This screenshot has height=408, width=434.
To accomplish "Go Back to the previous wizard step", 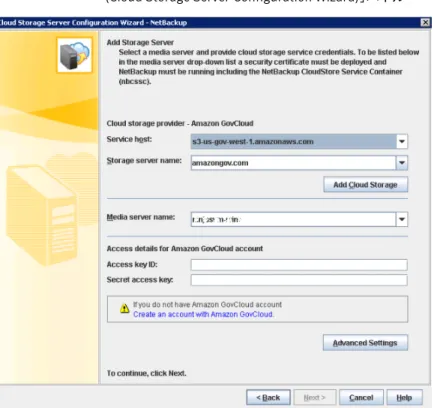I will coord(268,398).
